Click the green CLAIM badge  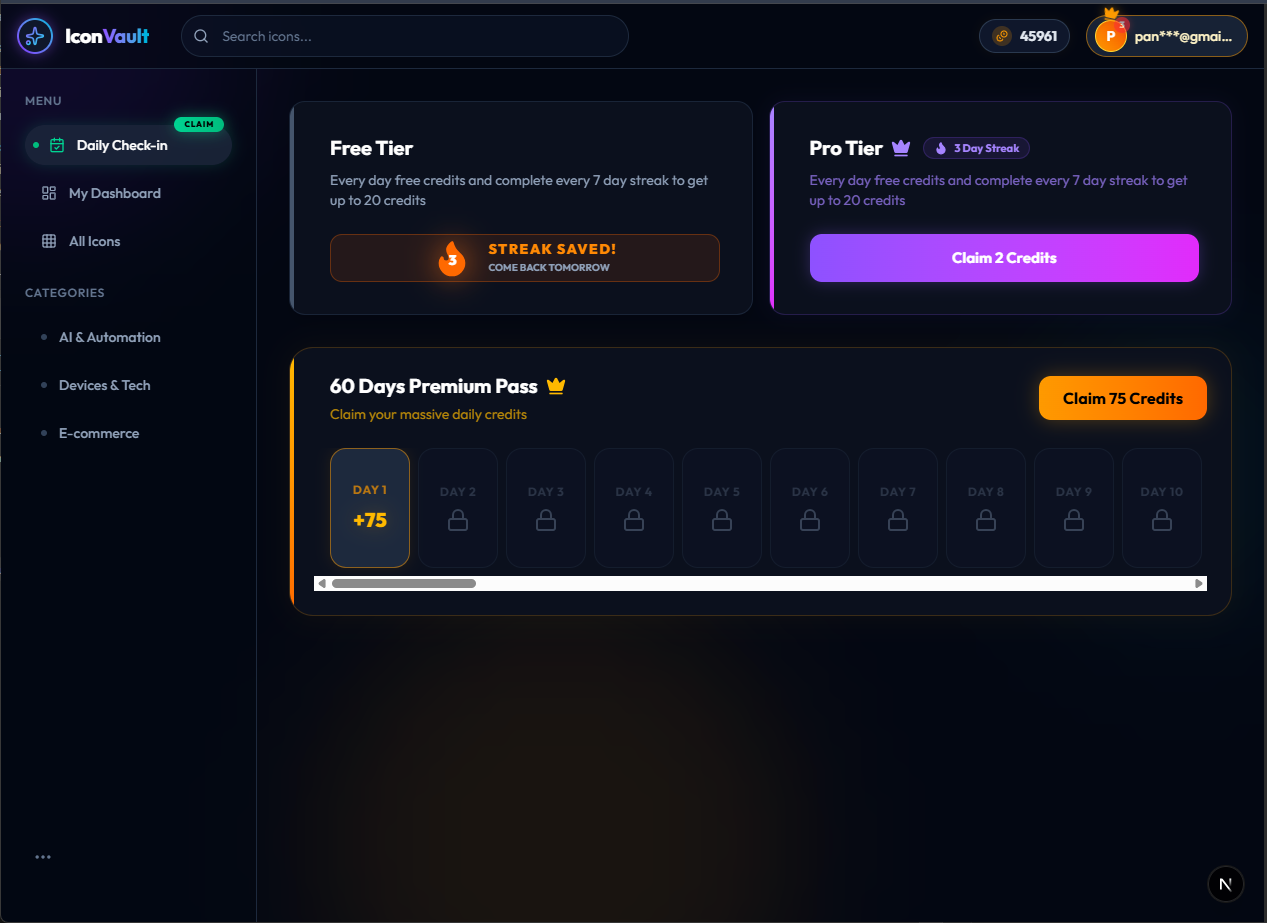coord(199,125)
